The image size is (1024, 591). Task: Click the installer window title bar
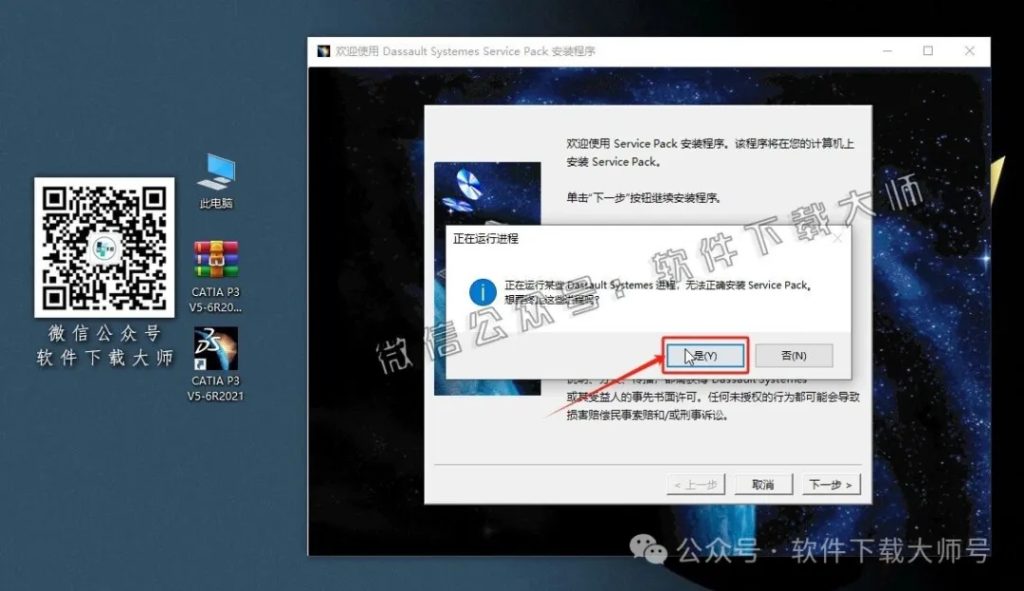tap(600, 50)
